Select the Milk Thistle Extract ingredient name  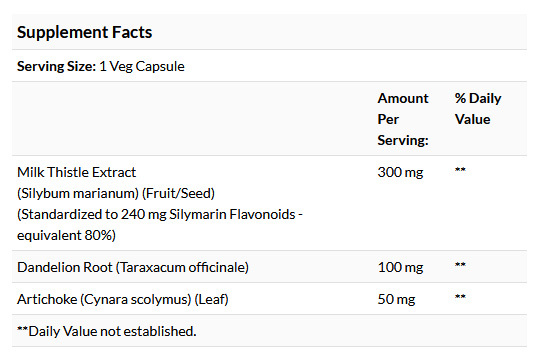[77, 172]
